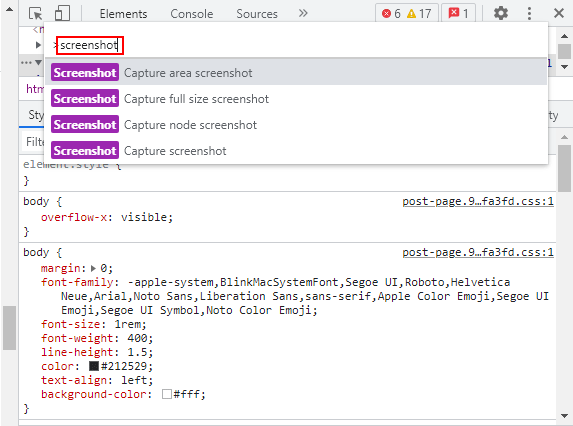Open DevTools settings gear
This screenshot has width=573, height=426.
[x=501, y=14]
